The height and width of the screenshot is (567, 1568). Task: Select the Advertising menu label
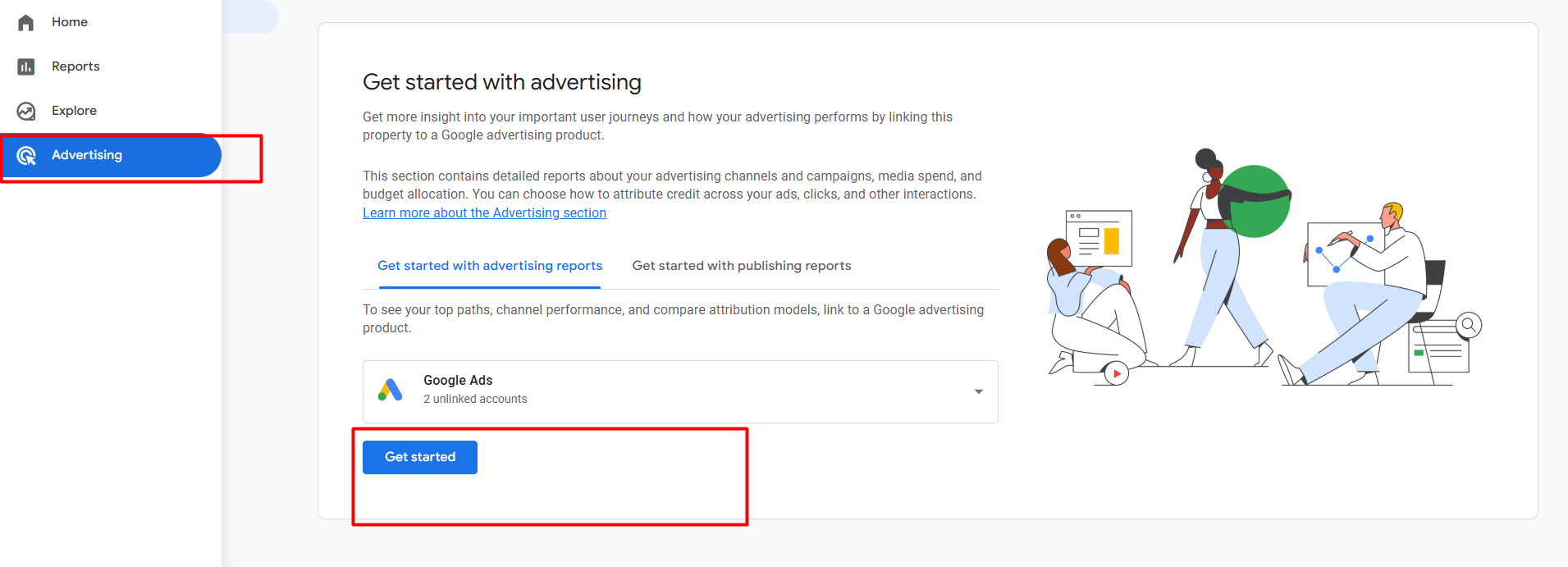pos(87,155)
